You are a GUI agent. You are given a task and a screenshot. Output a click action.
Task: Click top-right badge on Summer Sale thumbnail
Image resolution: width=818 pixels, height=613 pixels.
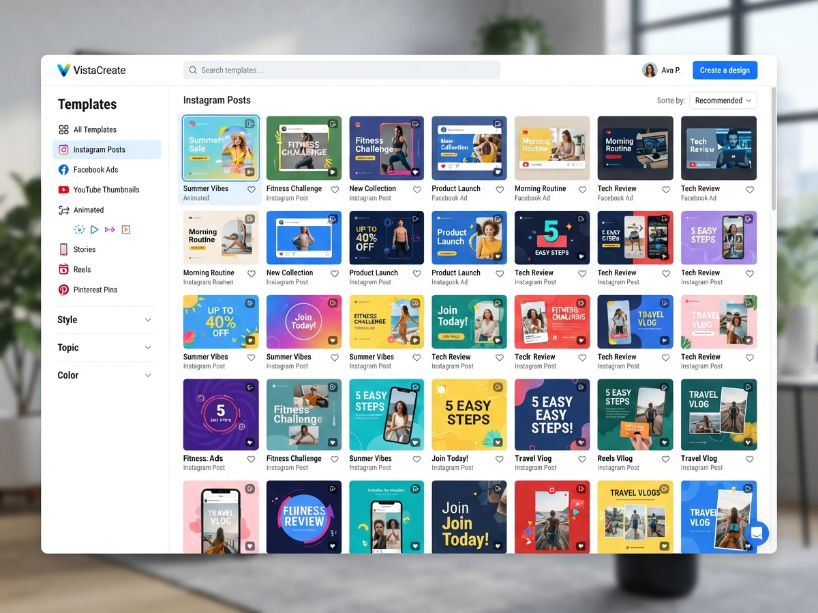250,124
